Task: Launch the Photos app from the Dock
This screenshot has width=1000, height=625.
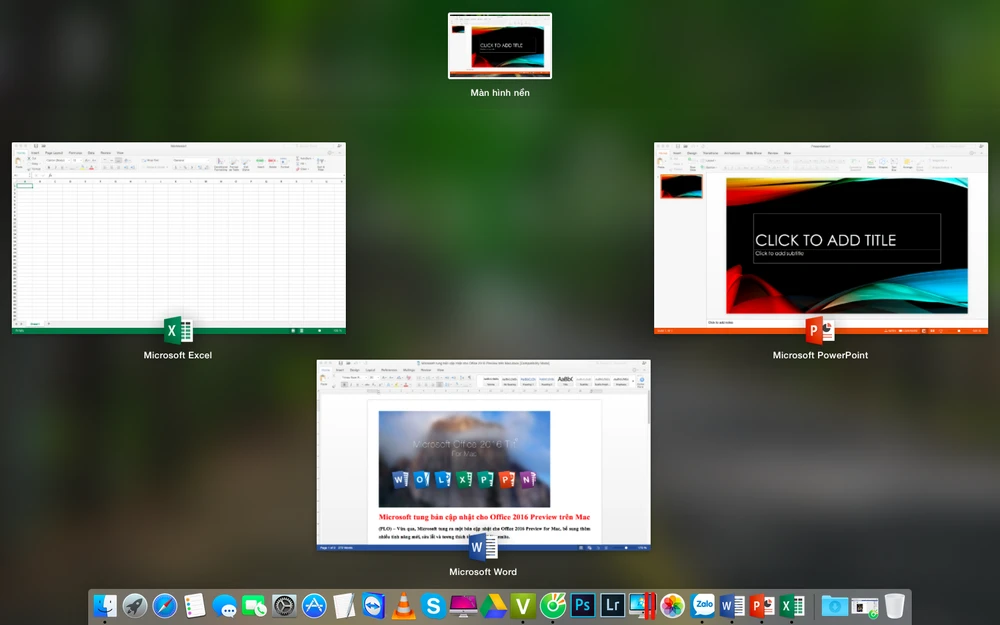Action: (x=671, y=605)
